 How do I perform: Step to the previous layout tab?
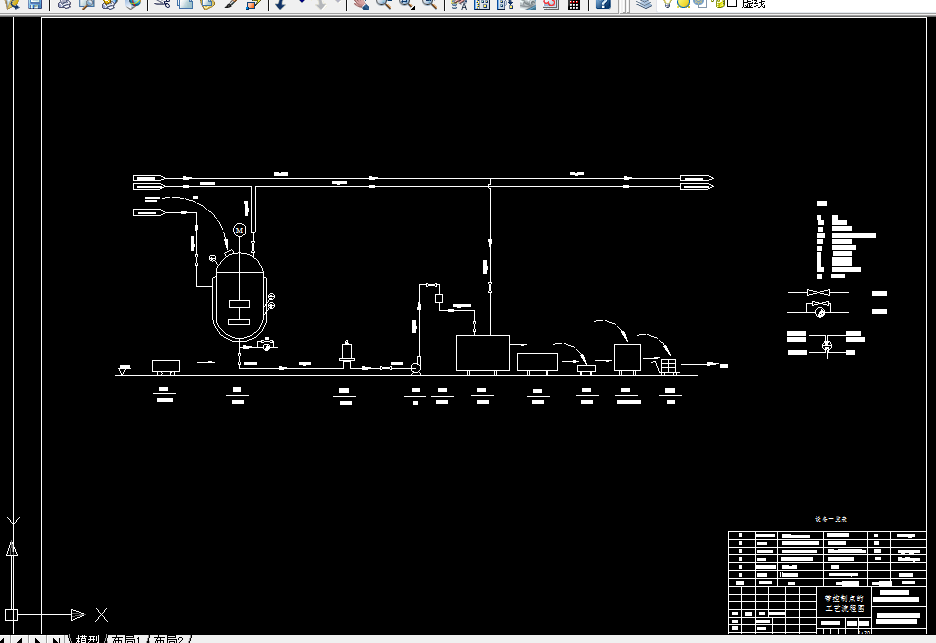point(20,640)
